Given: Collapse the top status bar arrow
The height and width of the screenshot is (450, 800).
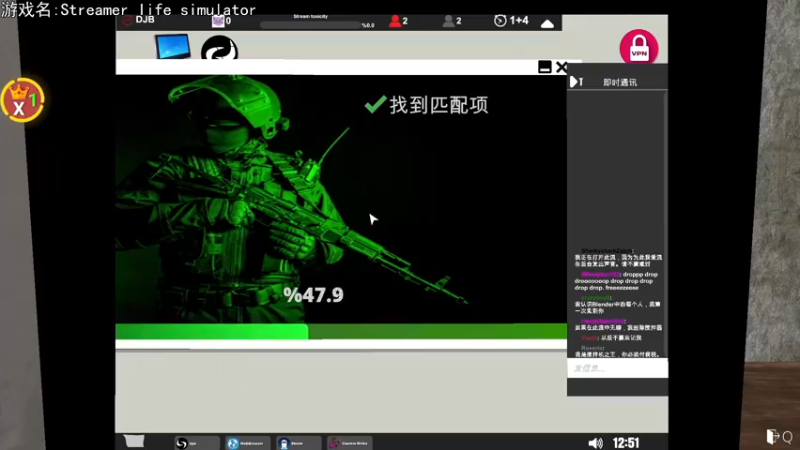Looking at the screenshot, I should pos(547,23).
